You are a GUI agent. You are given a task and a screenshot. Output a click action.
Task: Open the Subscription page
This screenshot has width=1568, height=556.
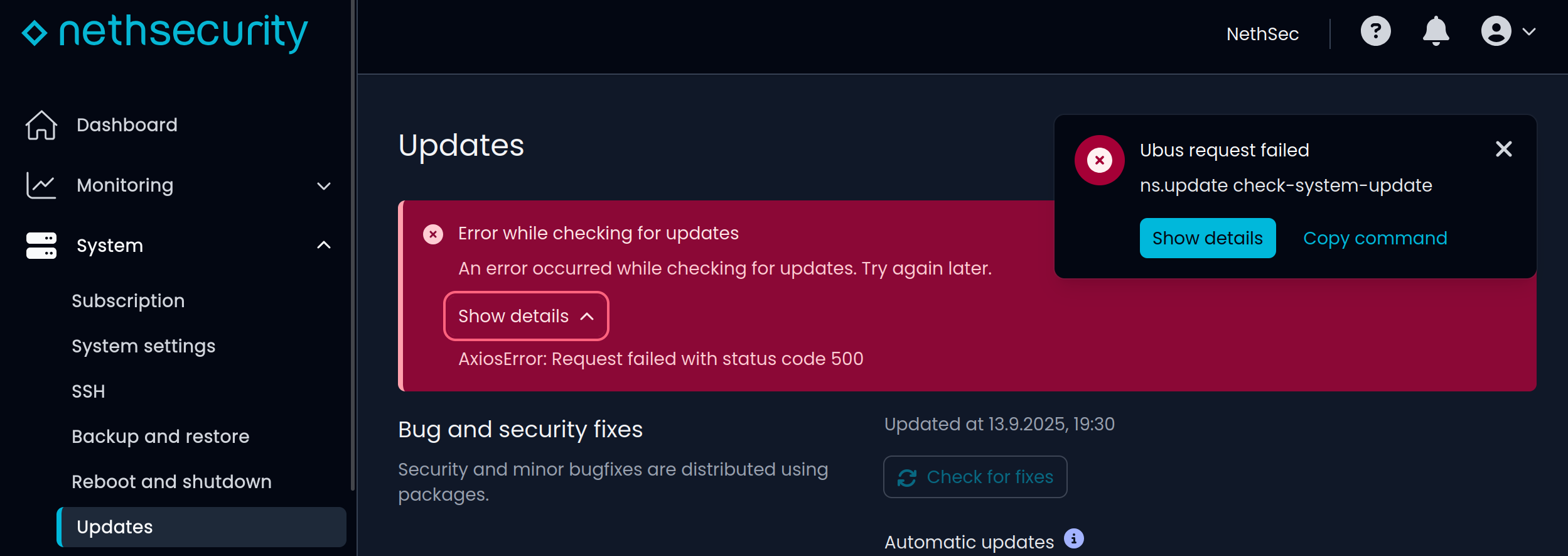click(x=128, y=301)
